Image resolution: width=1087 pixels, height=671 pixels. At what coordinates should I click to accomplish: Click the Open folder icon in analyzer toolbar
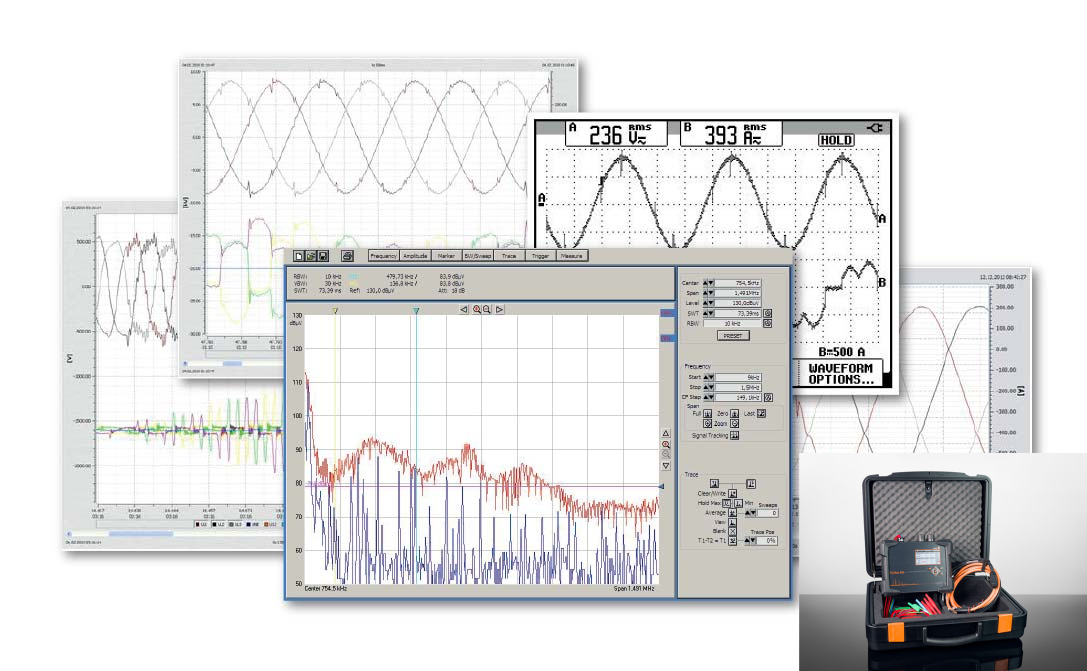click(x=311, y=256)
